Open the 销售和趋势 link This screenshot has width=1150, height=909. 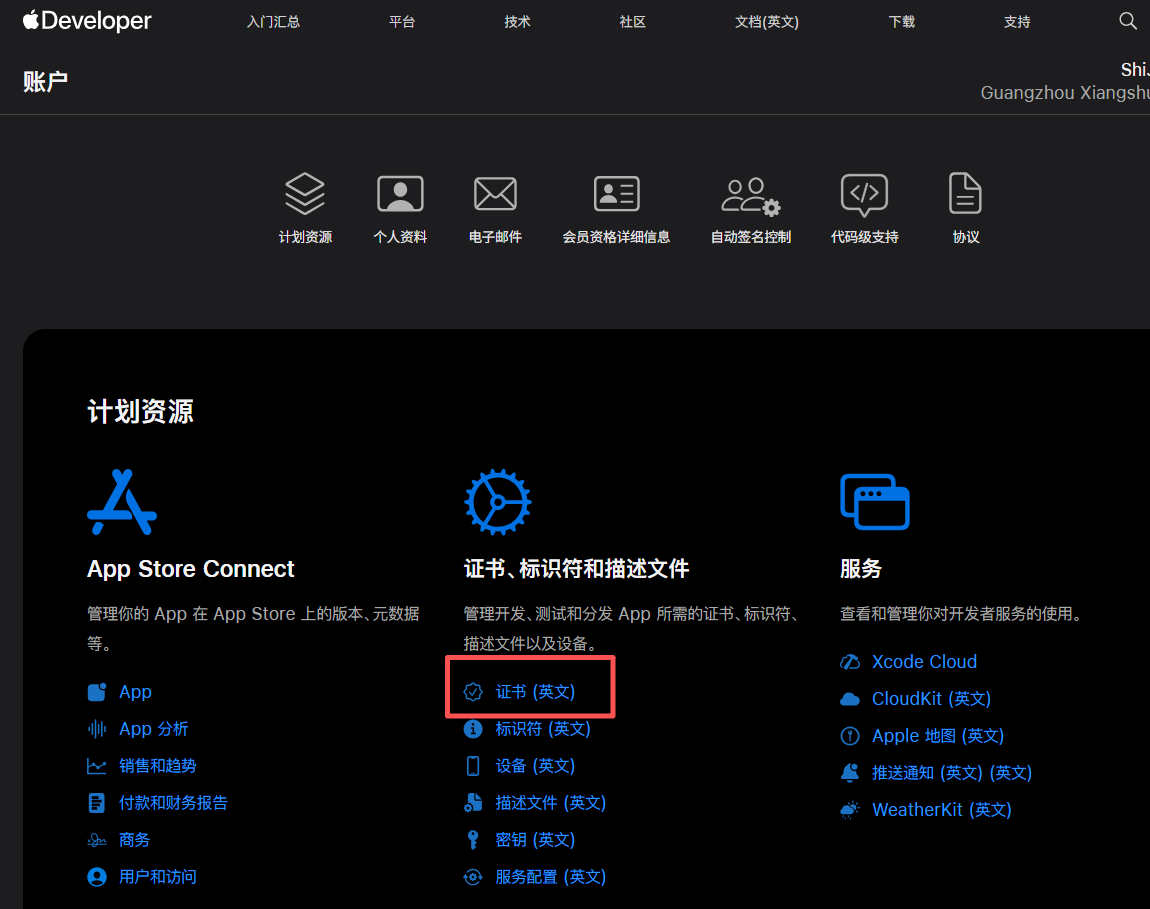click(158, 766)
